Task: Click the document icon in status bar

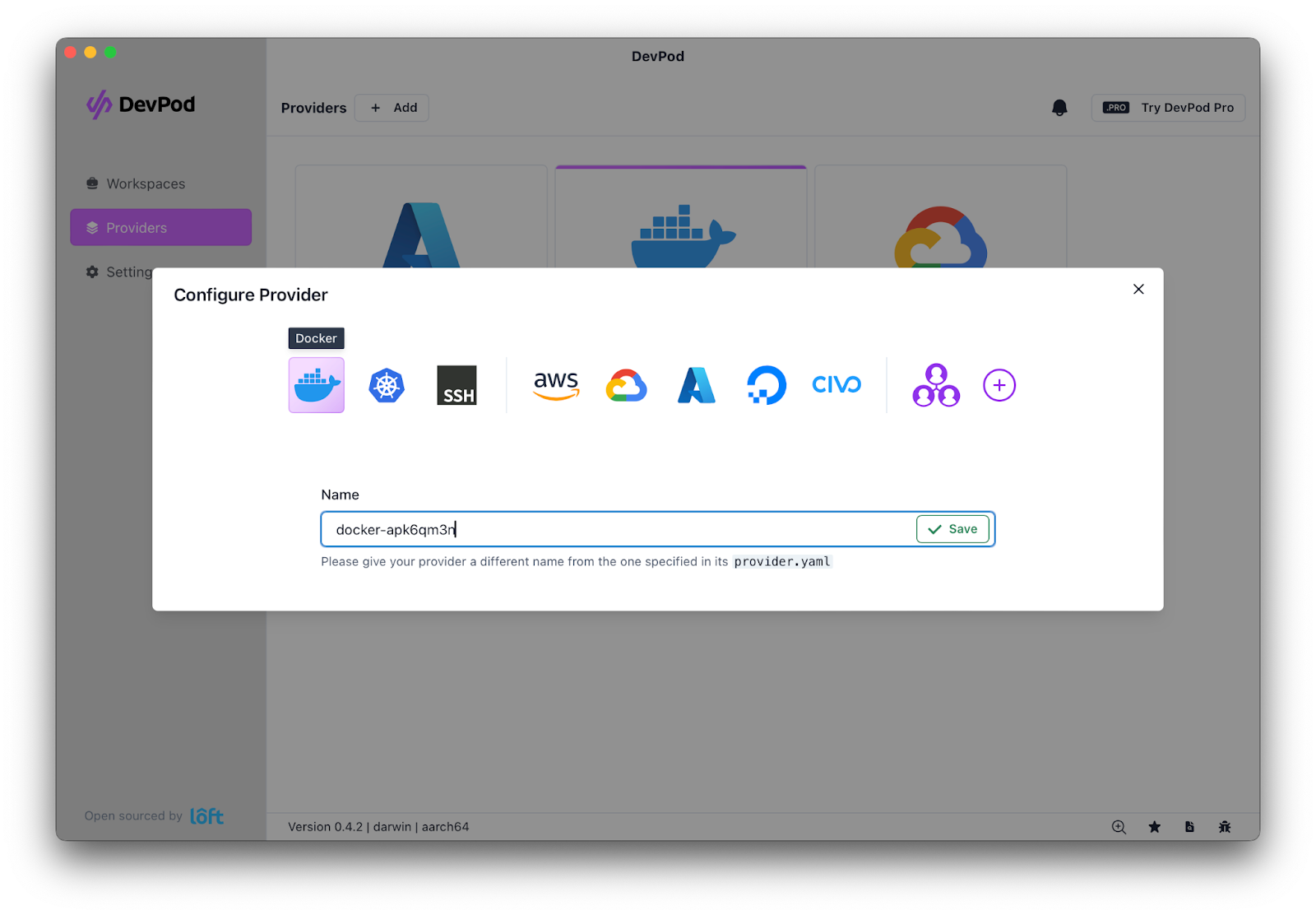Action: 1189,827
